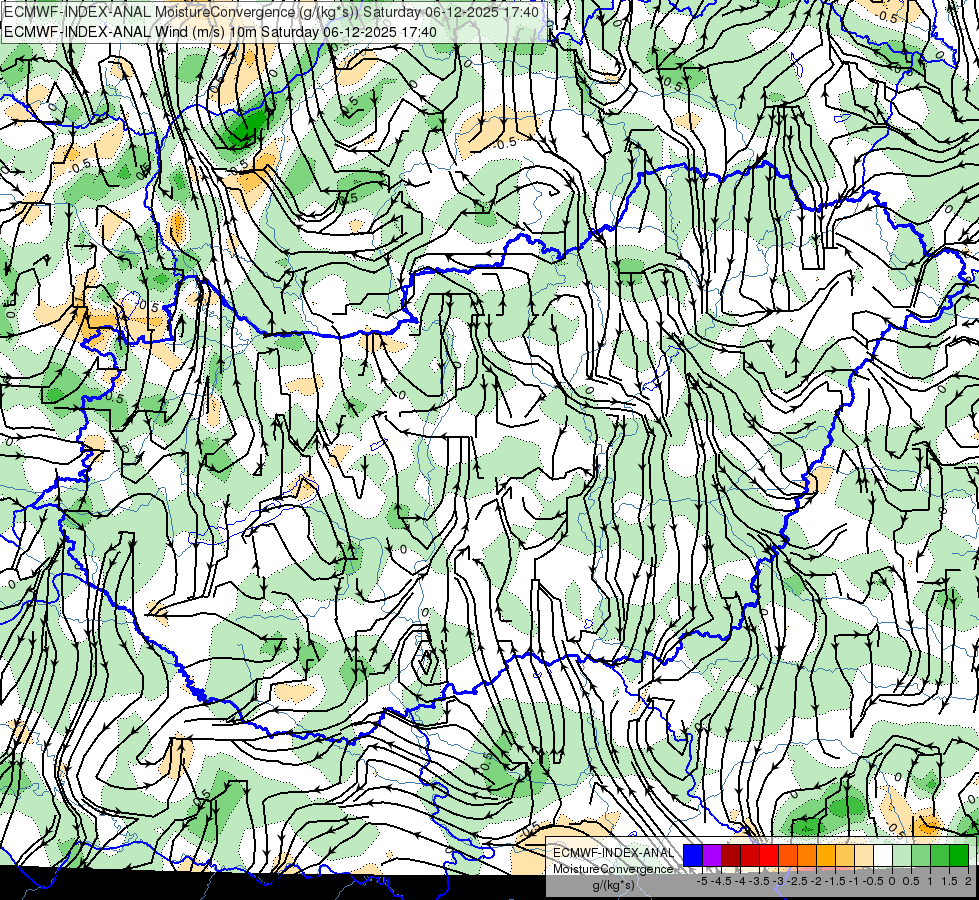Click the '-3.5' value on the legend scale
This screenshot has height=900, width=979.
(x=759, y=881)
